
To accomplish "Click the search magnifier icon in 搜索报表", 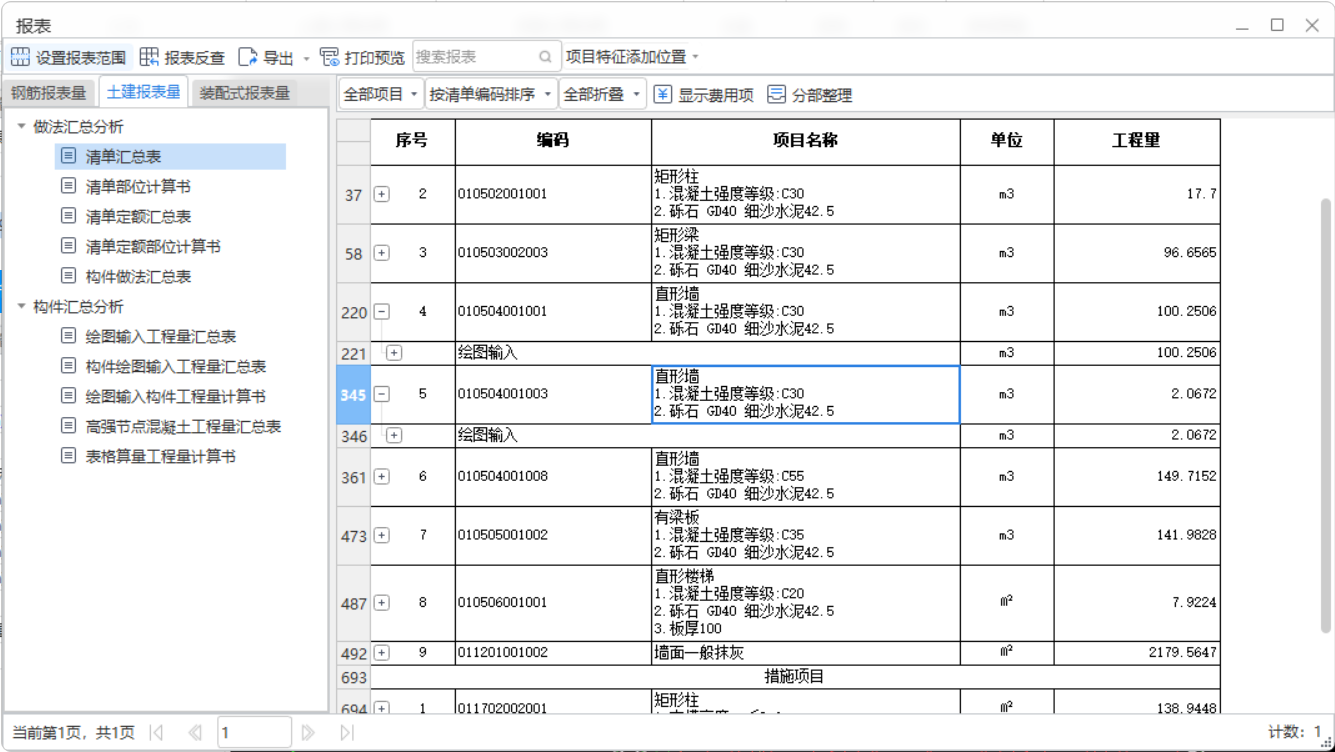I will point(545,57).
